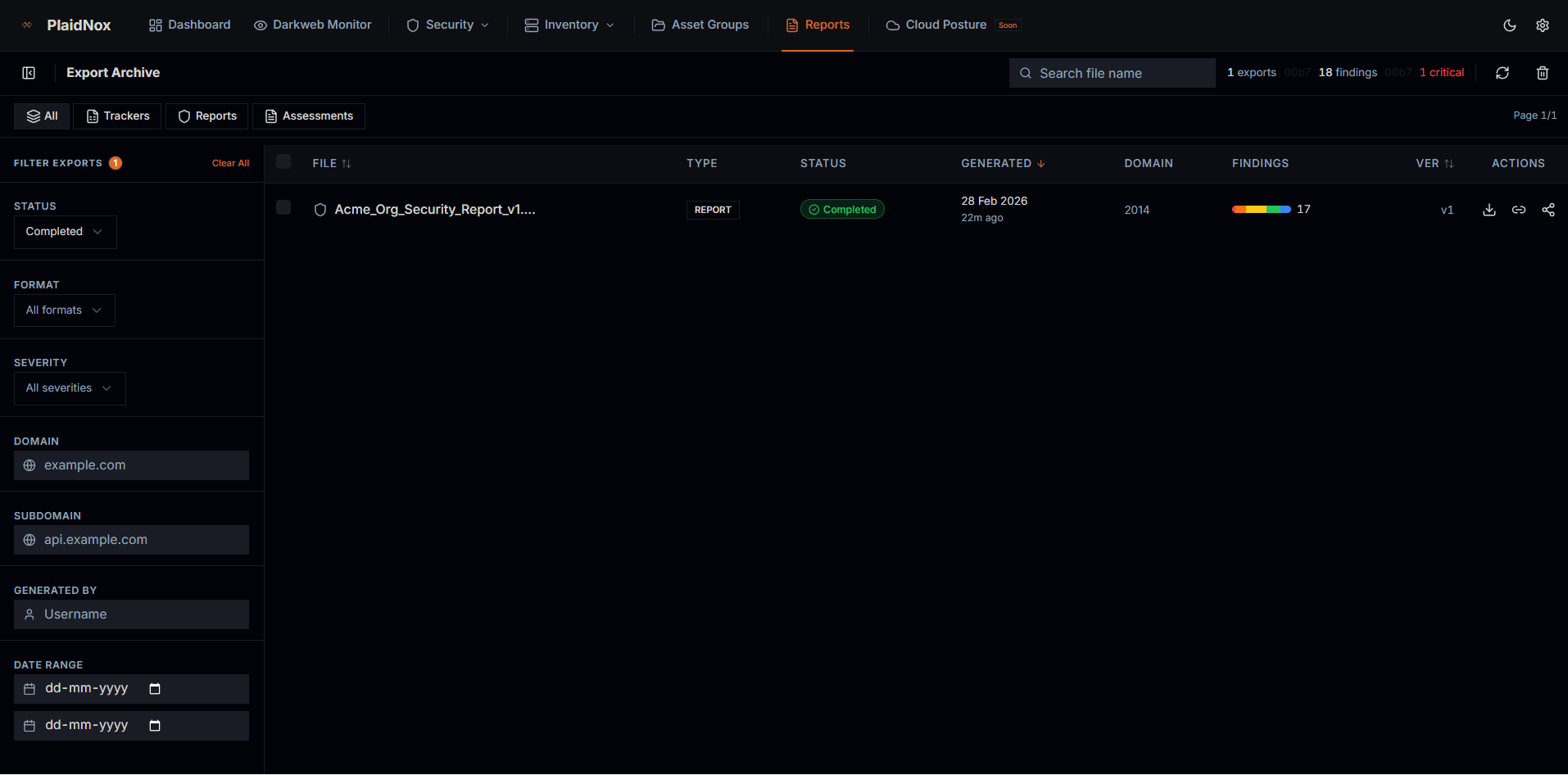Open the All formats dropdown
The height and width of the screenshot is (775, 1568).
pyautogui.click(x=64, y=310)
